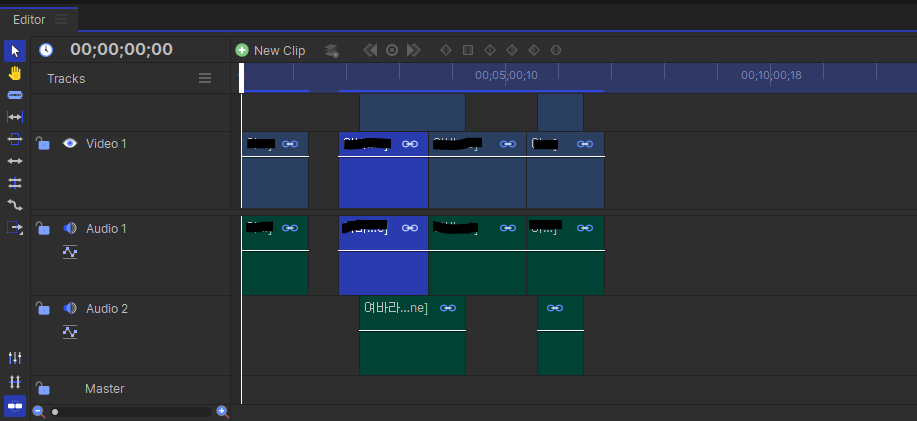Click the 00;00;00;00 timecode field

pos(122,50)
